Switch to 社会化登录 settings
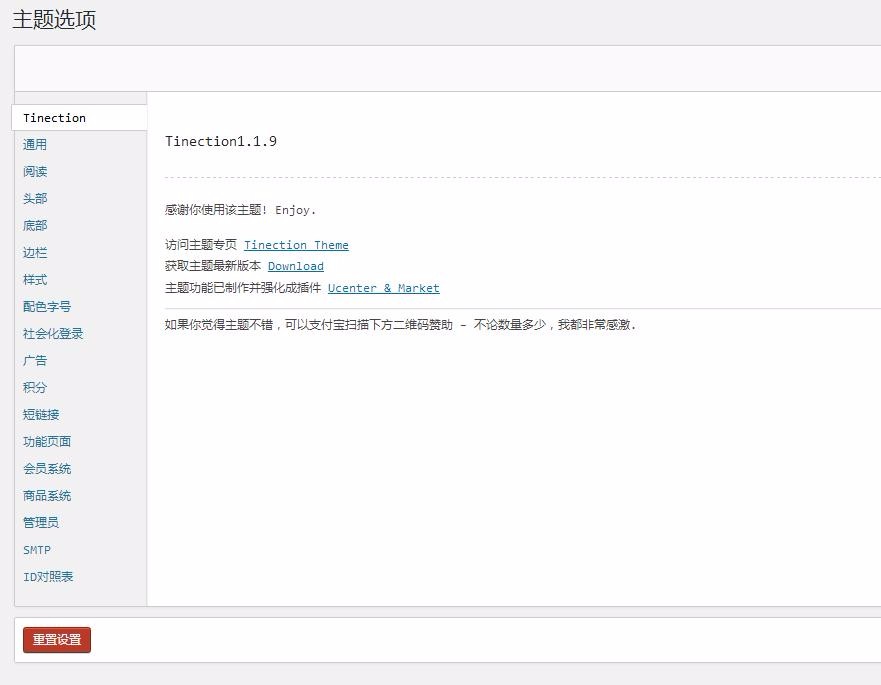 54,333
